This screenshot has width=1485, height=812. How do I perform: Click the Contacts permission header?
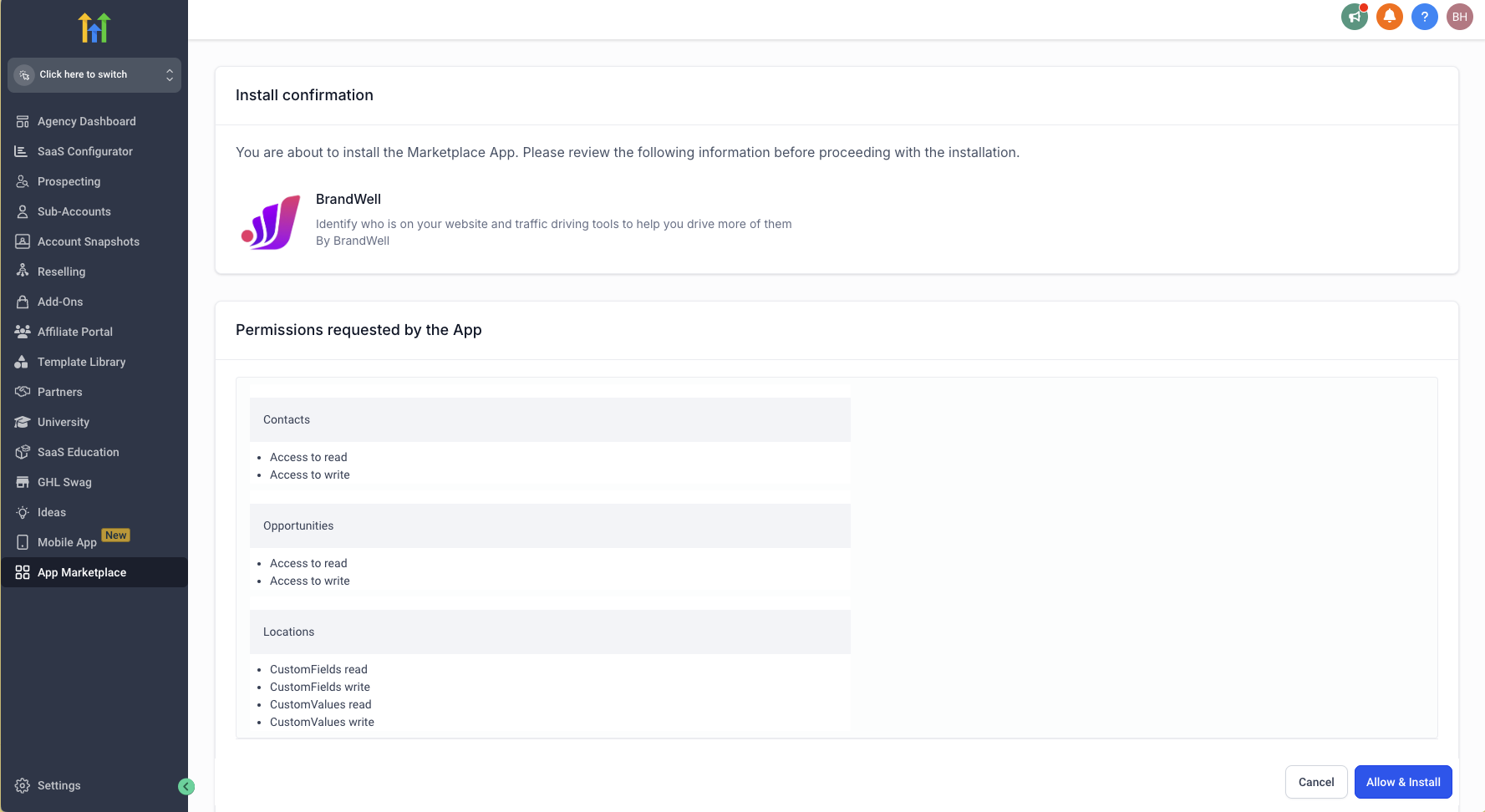(x=550, y=419)
